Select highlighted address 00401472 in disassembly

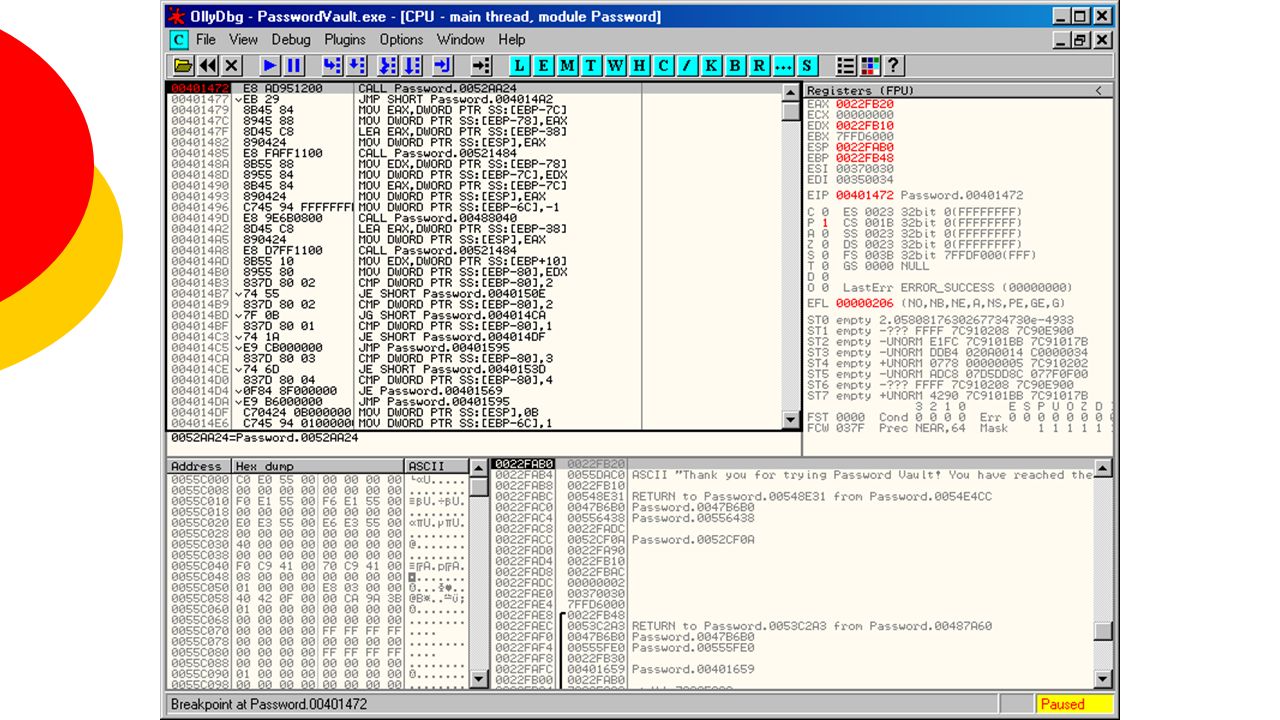tap(200, 88)
